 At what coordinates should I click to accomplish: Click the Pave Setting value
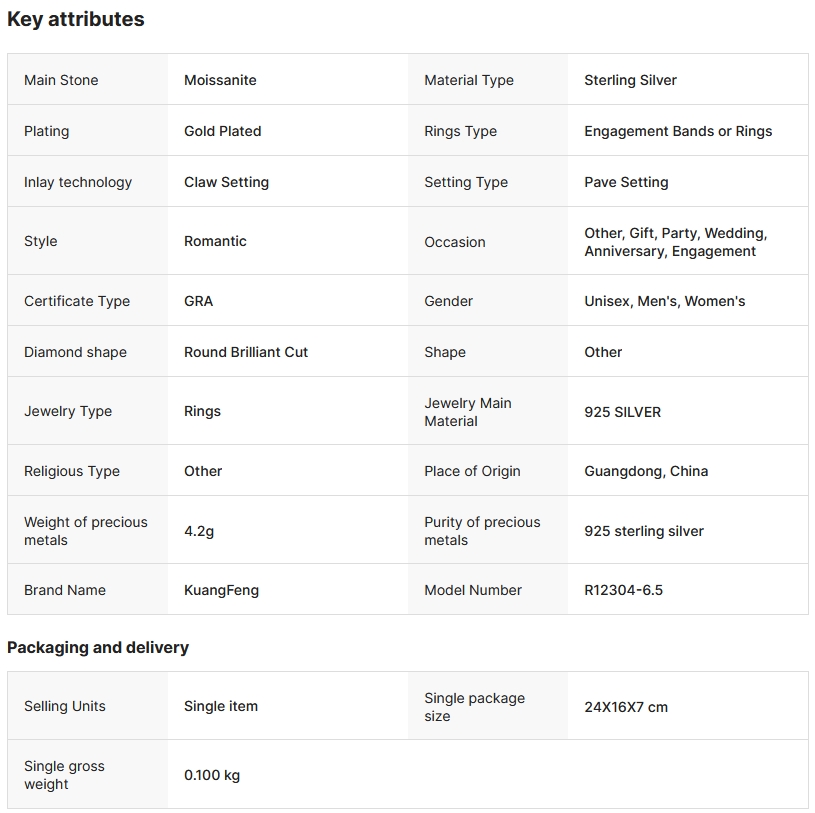pyautogui.click(x=626, y=182)
